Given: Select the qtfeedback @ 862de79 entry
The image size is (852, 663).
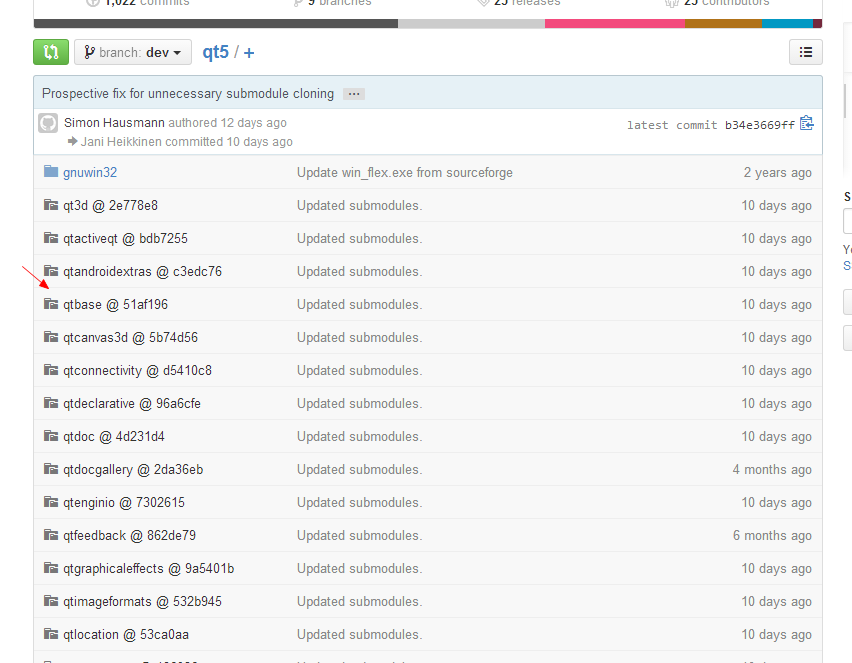Looking at the screenshot, I should [x=129, y=535].
